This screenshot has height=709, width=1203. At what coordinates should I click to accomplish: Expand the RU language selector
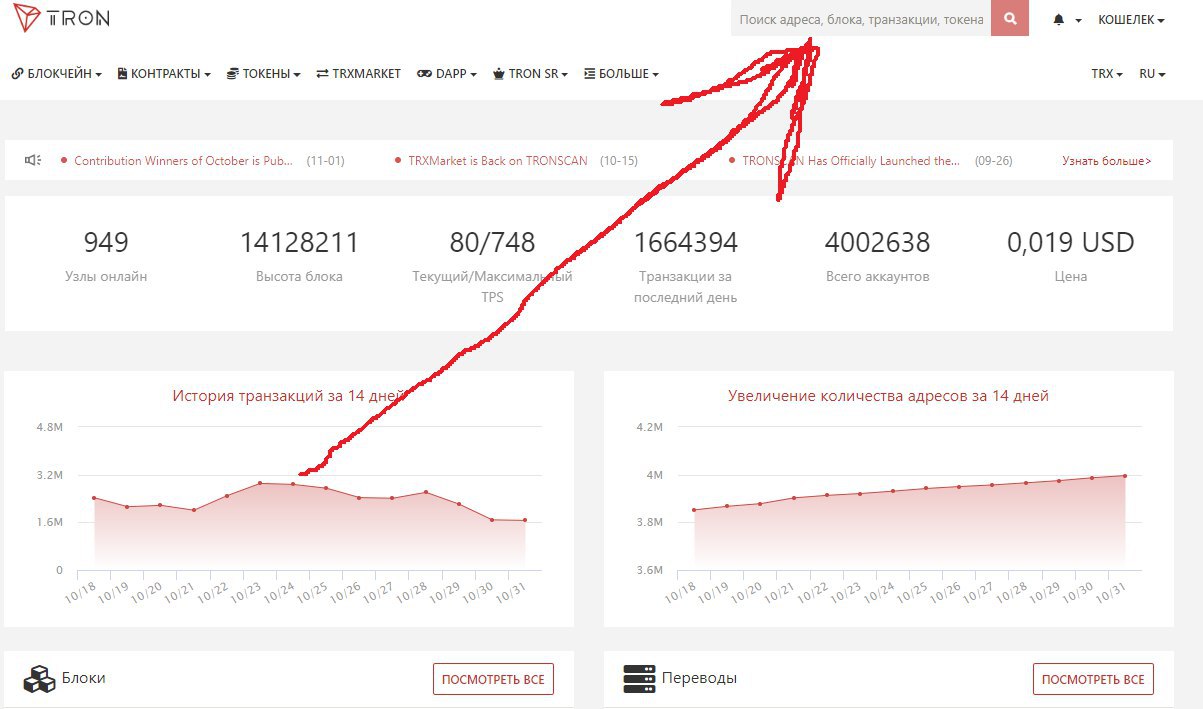1152,74
